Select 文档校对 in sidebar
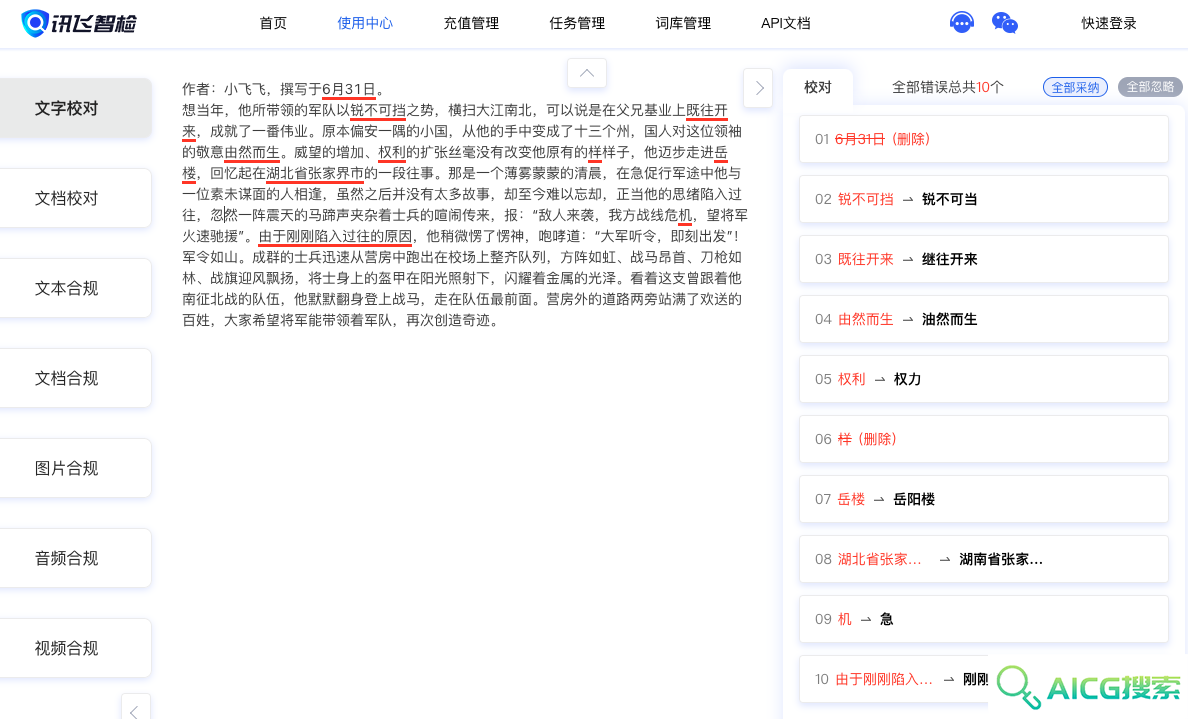This screenshot has height=719, width=1188. (x=74, y=199)
